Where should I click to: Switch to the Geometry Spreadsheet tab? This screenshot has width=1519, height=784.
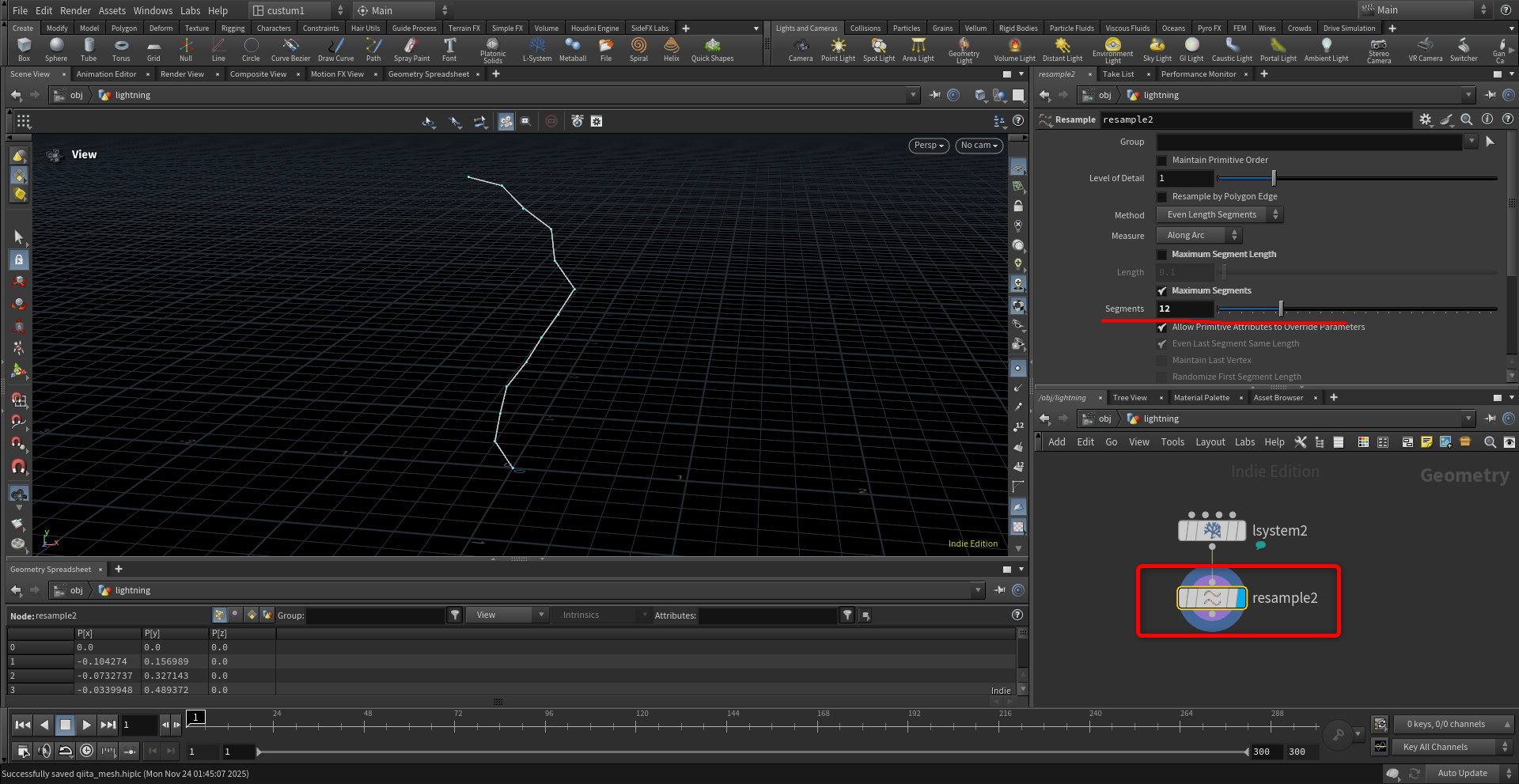click(428, 74)
